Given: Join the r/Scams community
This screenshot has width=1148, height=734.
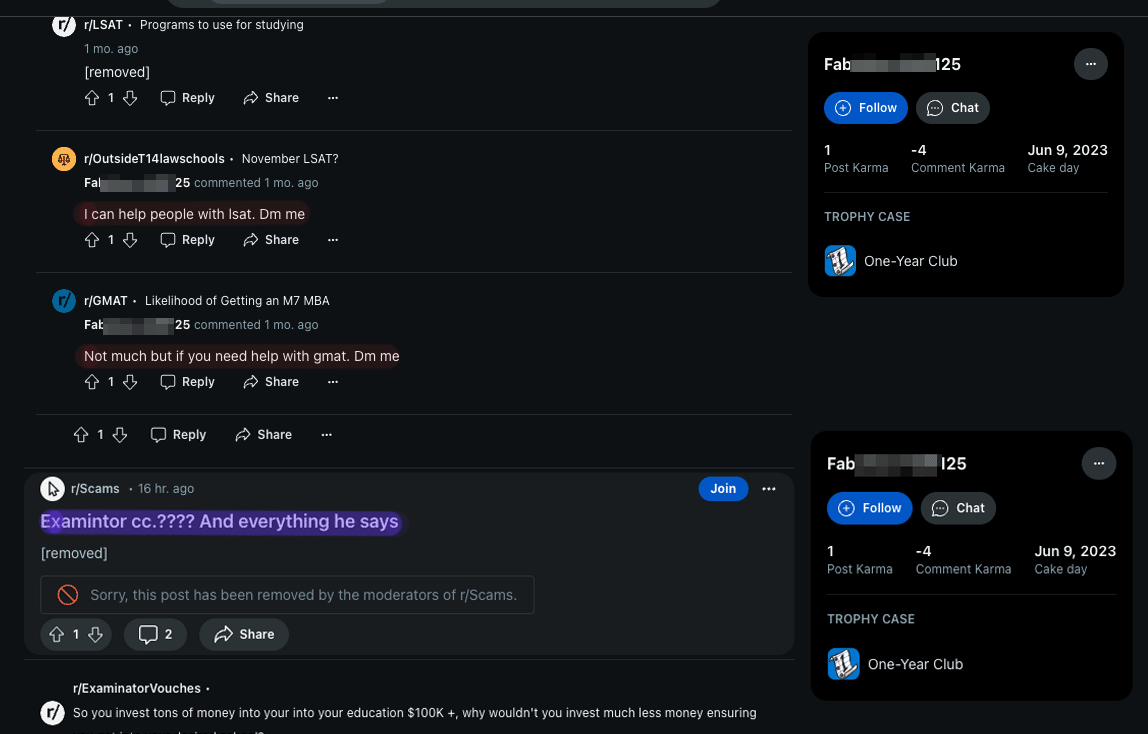Looking at the screenshot, I should tap(723, 489).
